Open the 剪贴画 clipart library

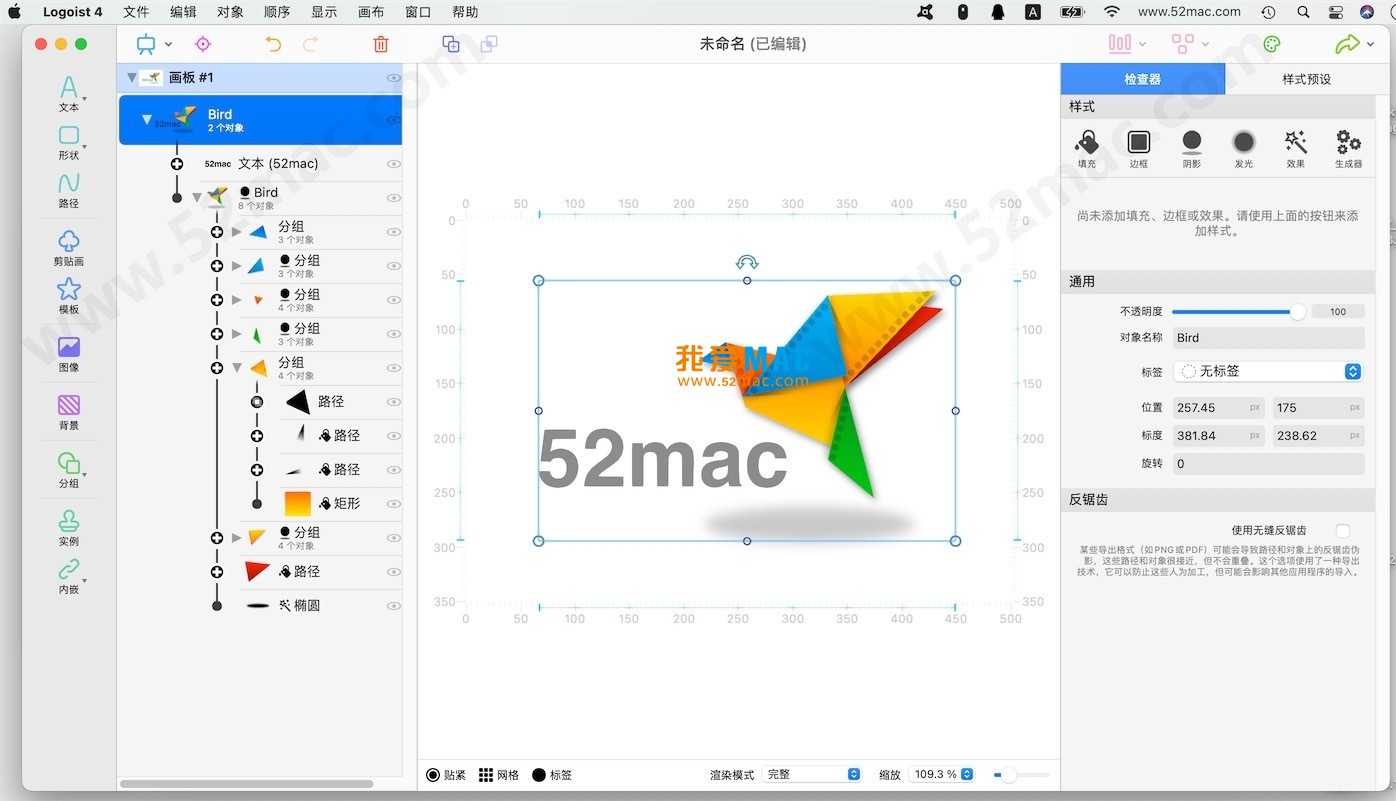(68, 247)
